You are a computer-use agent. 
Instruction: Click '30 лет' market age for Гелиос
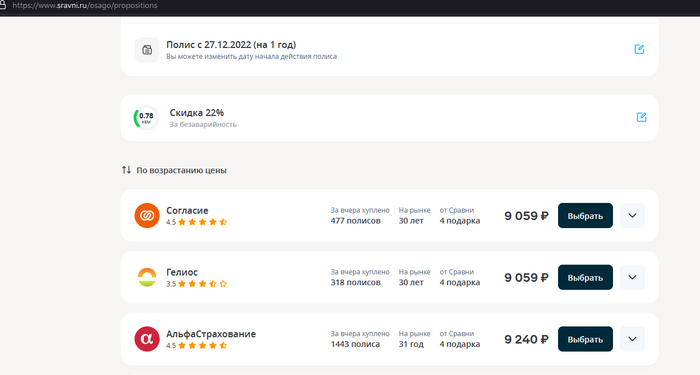pos(411,282)
